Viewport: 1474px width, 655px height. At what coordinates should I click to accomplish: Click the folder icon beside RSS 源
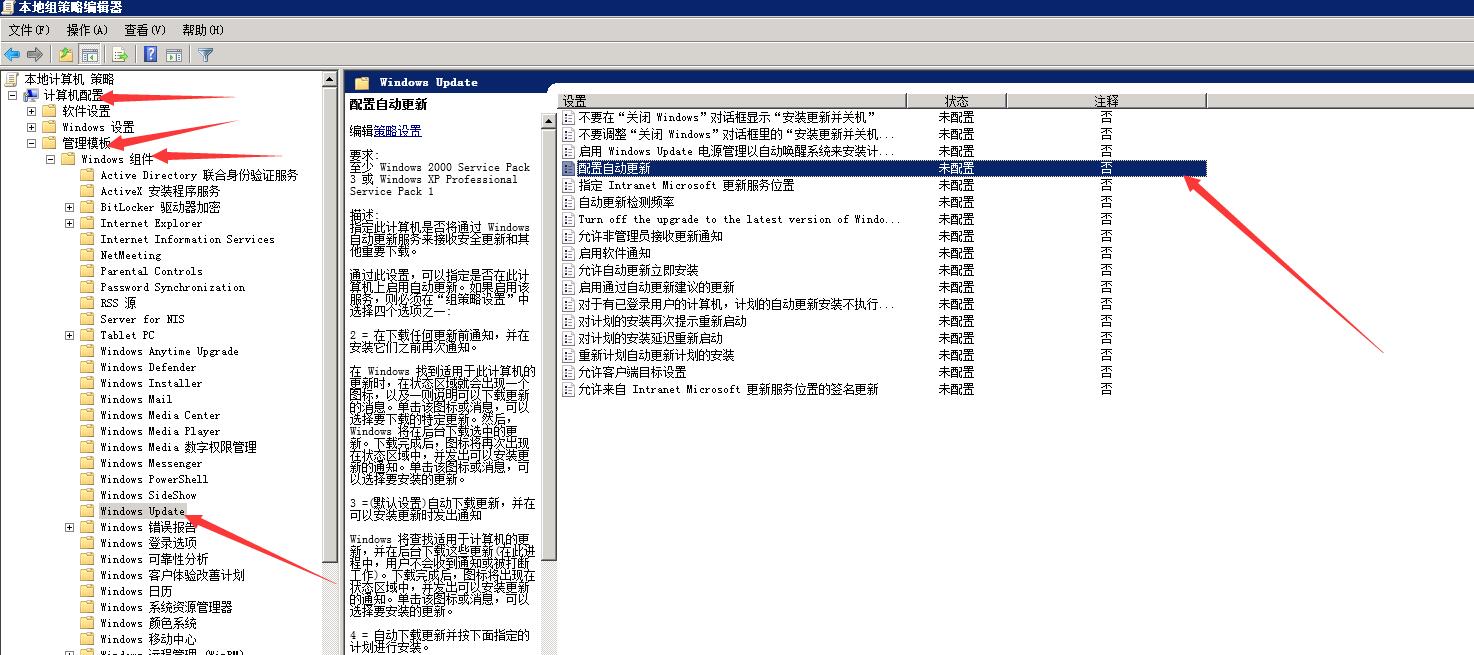pyautogui.click(x=88, y=303)
